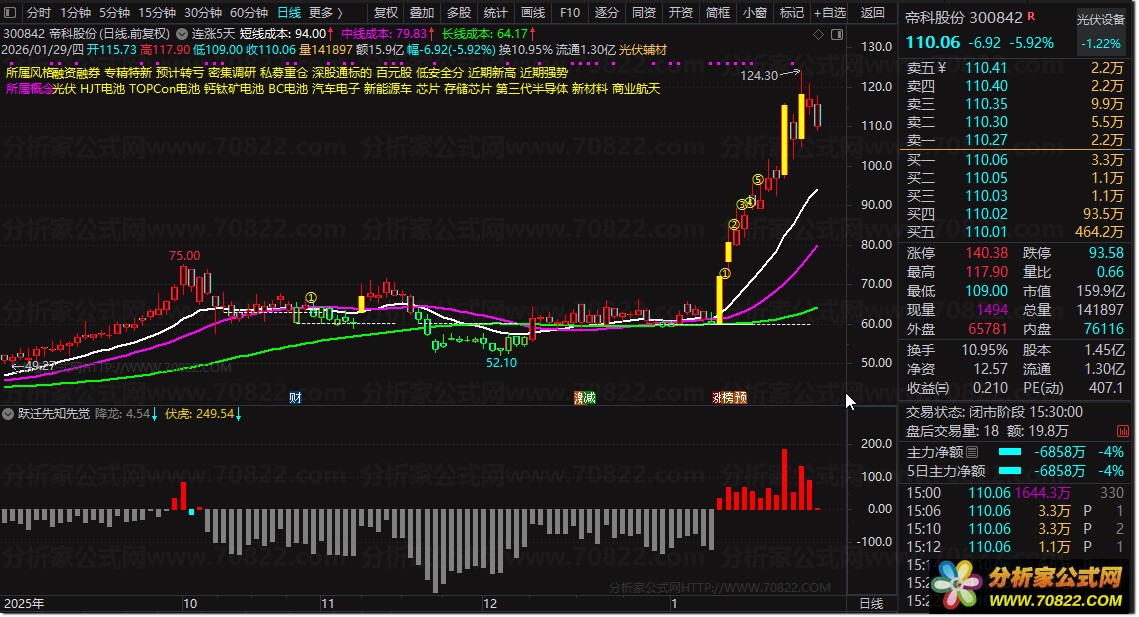Click the 商业航天 concept tag
This screenshot has width=1139, height=617.
coord(636,89)
